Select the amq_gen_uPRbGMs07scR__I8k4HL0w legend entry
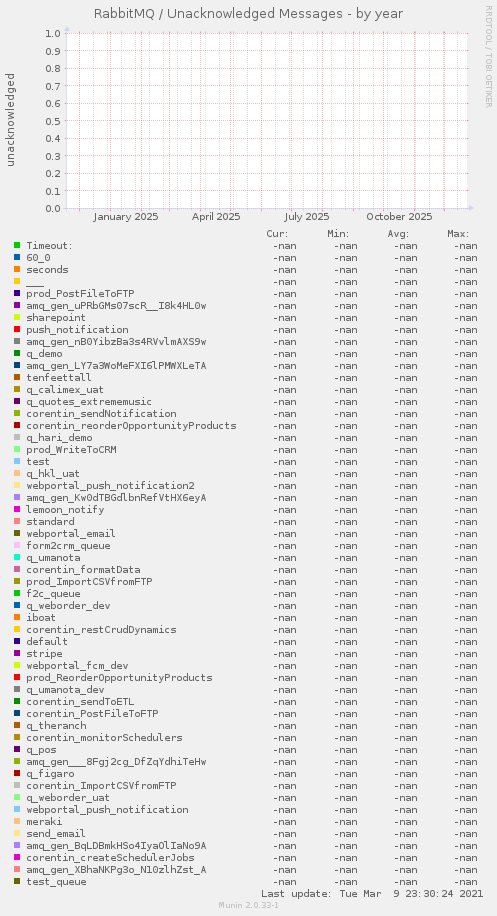Image resolution: width=497 pixels, height=916 pixels. tap(116, 306)
